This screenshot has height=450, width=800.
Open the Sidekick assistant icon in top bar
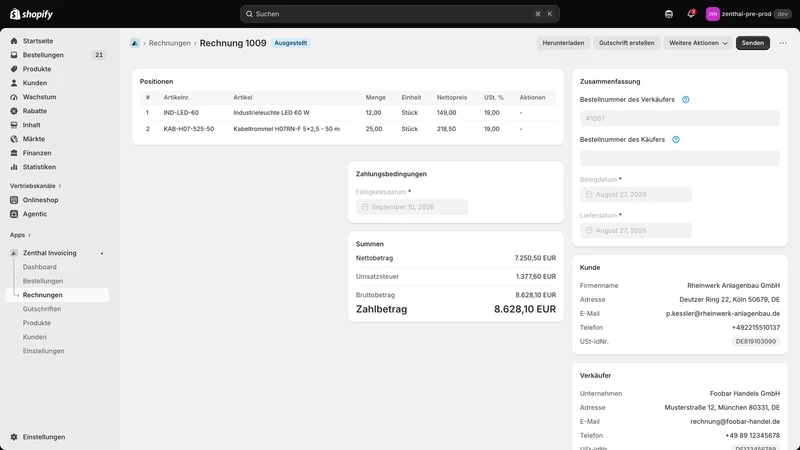click(669, 14)
